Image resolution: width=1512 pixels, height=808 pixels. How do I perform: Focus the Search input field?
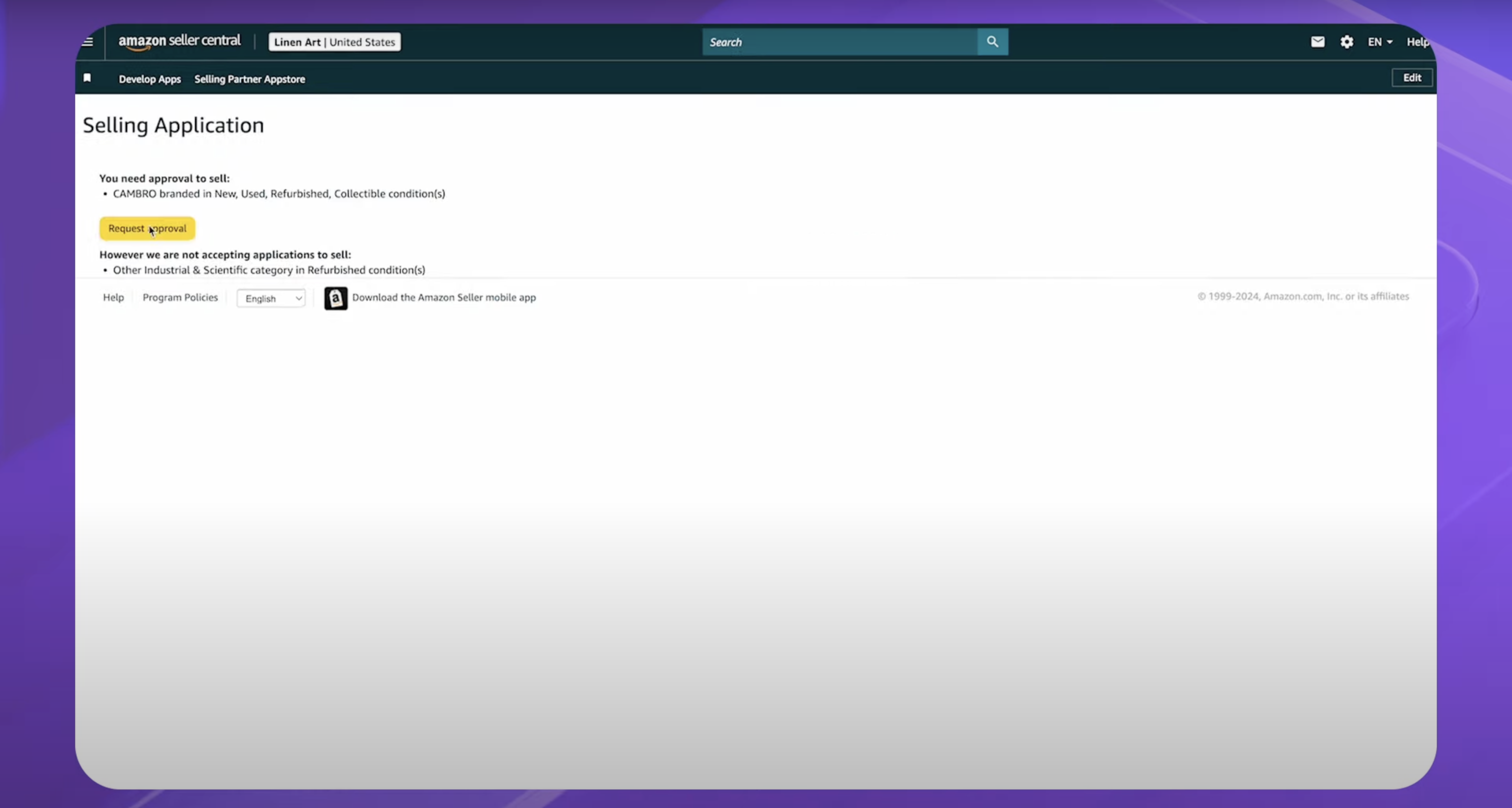tap(839, 41)
